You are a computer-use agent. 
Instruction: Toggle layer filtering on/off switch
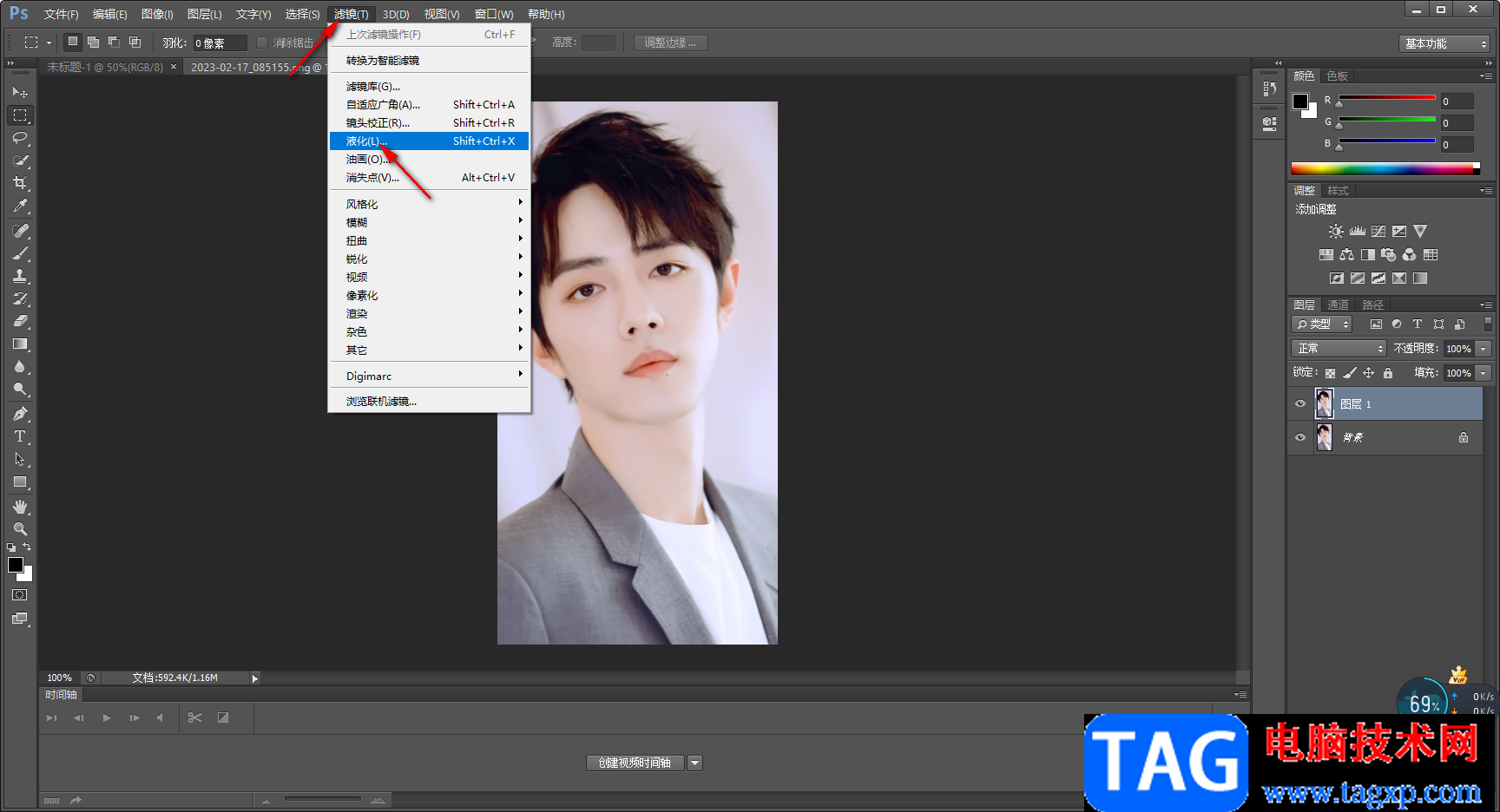tap(1488, 324)
